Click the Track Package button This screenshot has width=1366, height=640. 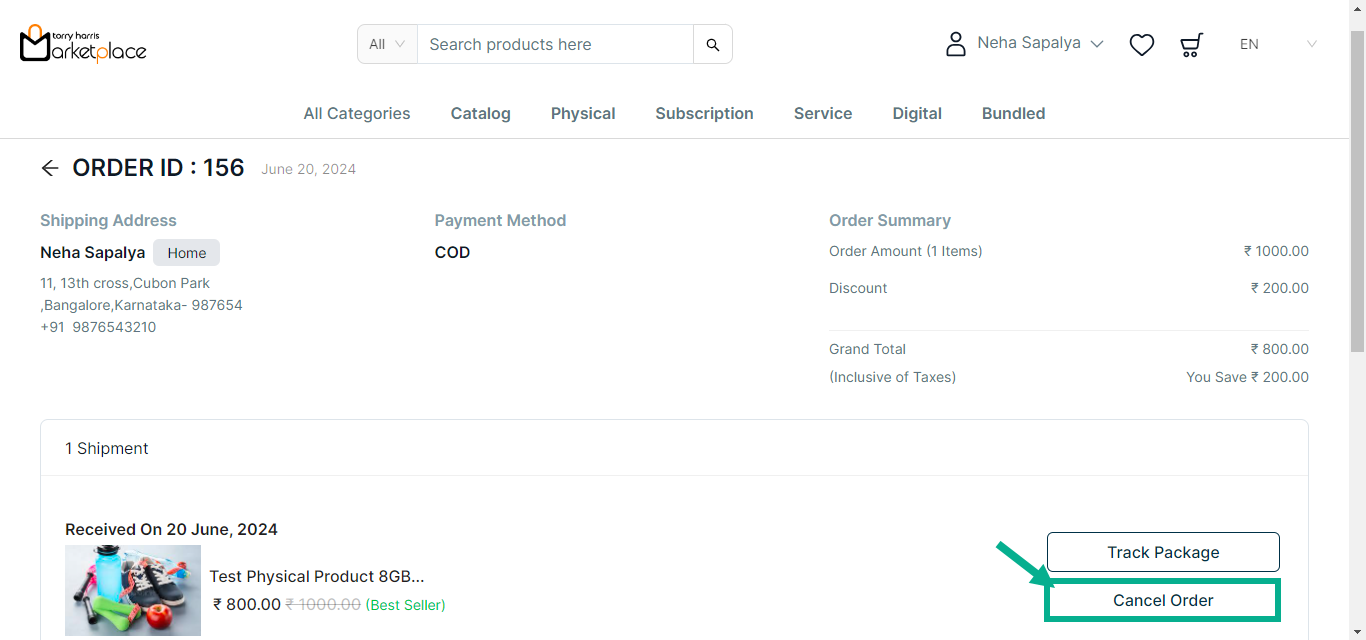(1163, 552)
